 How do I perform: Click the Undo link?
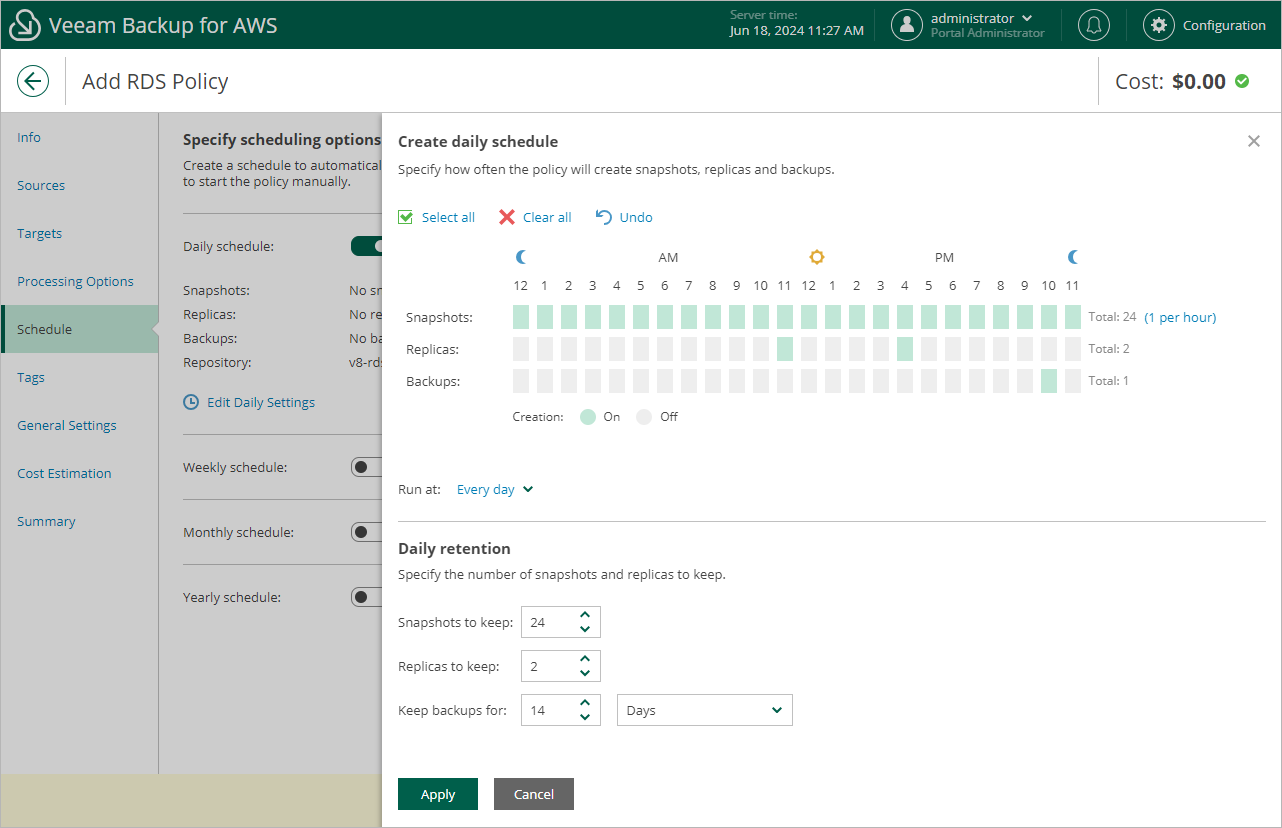coord(636,217)
